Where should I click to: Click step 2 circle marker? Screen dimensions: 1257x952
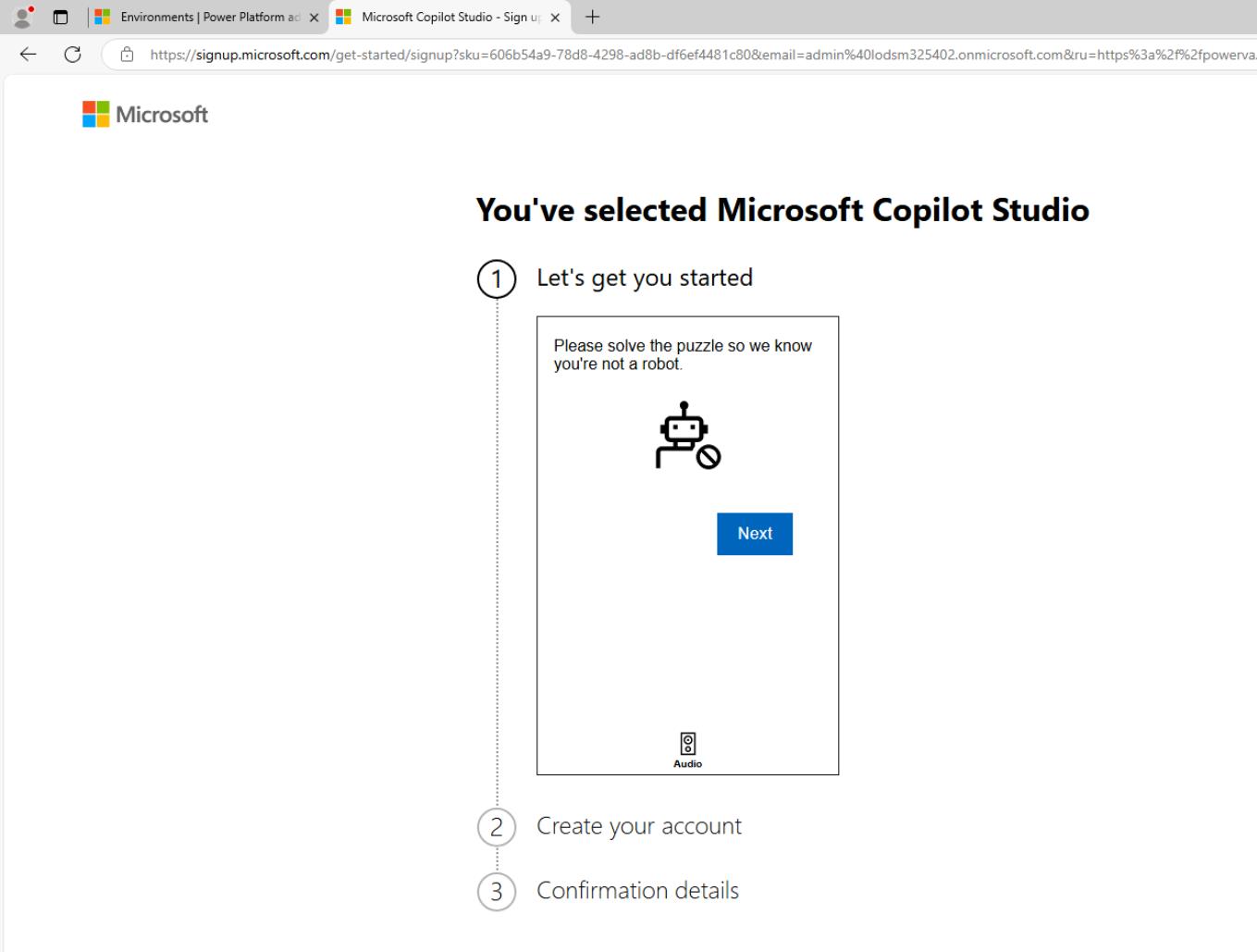point(497,827)
